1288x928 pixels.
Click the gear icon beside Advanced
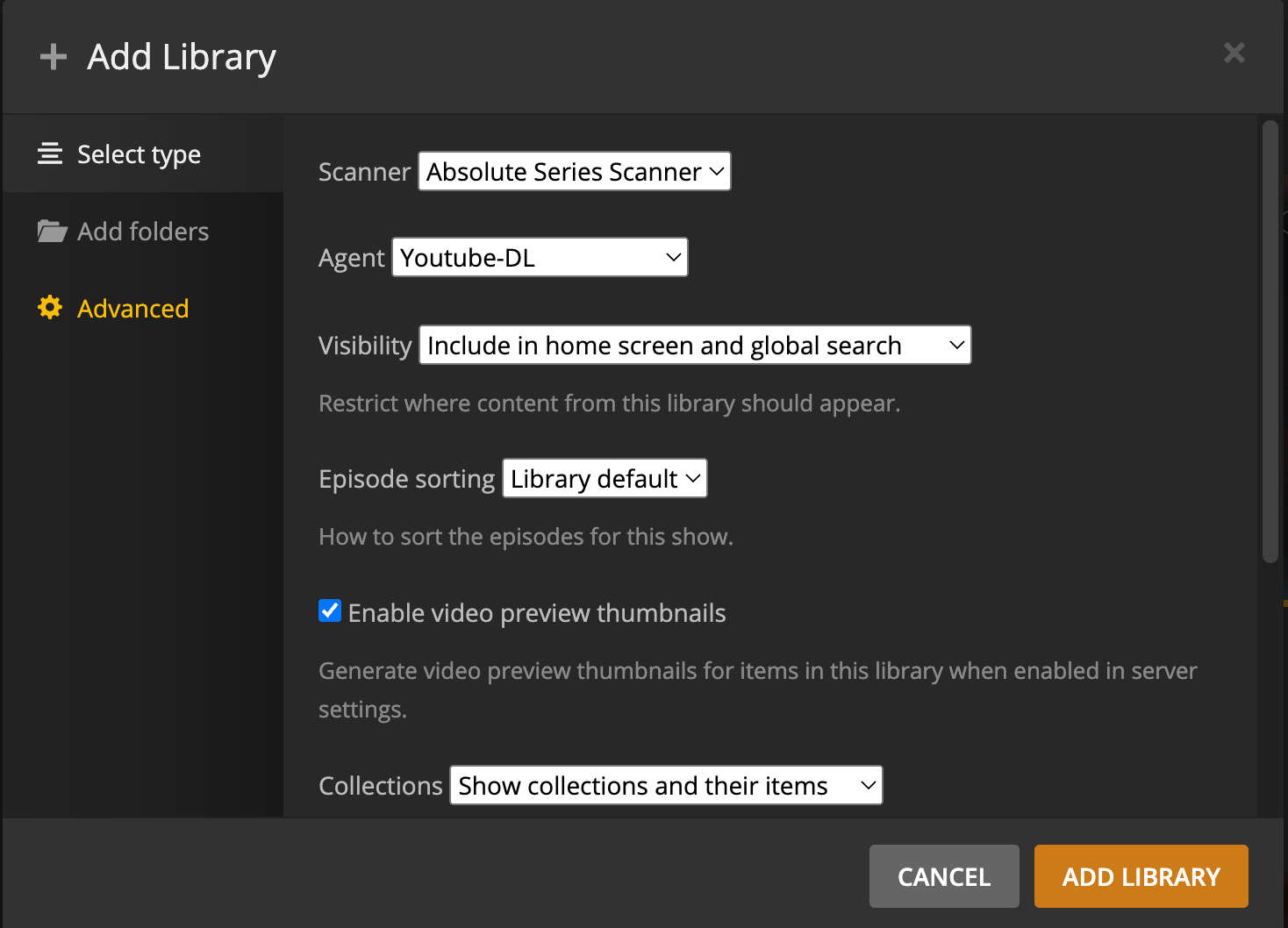pos(50,307)
